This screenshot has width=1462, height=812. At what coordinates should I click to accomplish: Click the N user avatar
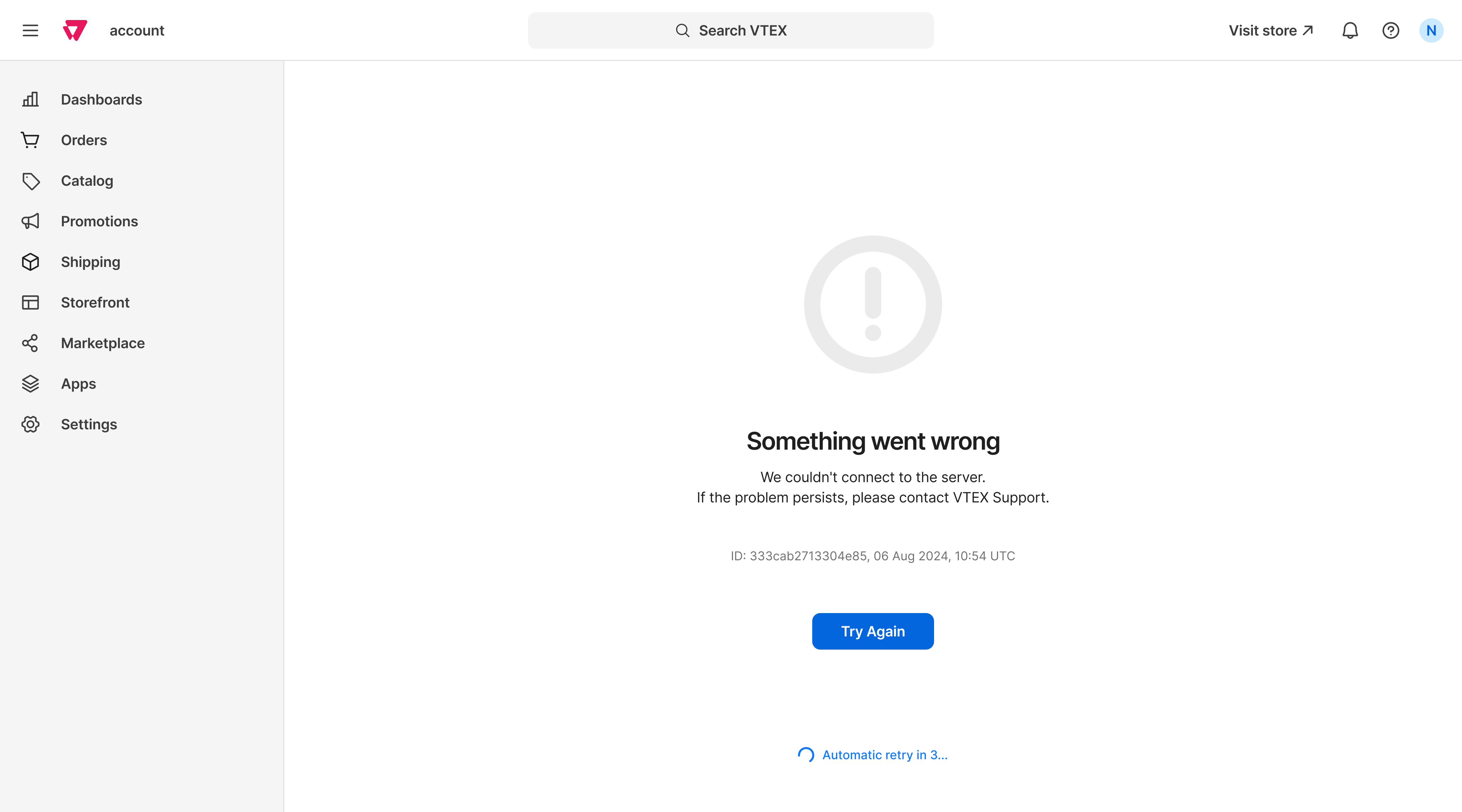click(1431, 30)
